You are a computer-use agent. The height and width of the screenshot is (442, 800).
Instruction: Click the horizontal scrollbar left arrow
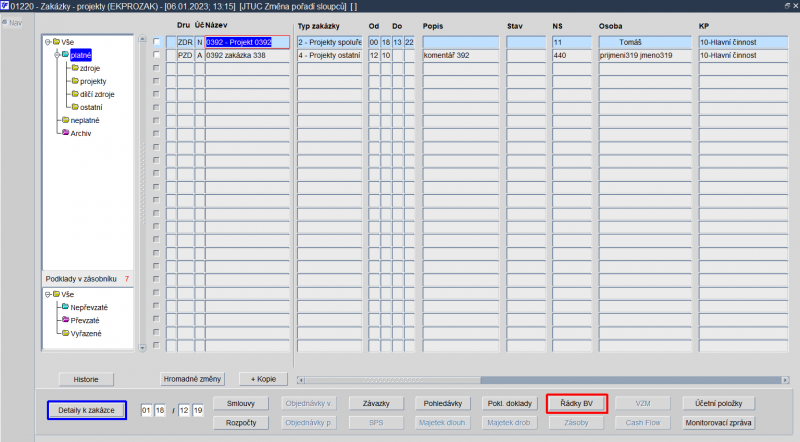tap(301, 380)
